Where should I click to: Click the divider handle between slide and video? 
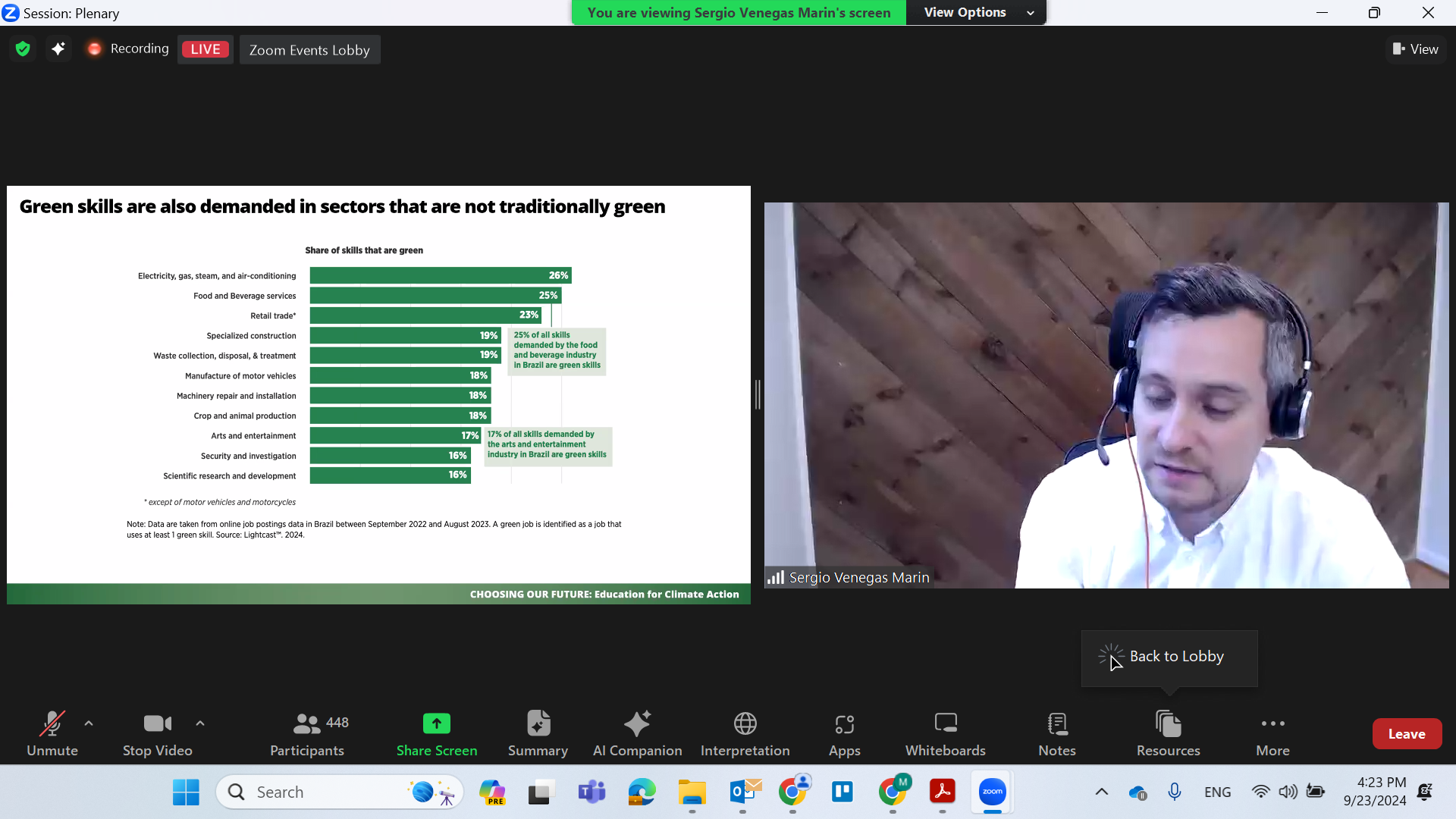coord(758,395)
